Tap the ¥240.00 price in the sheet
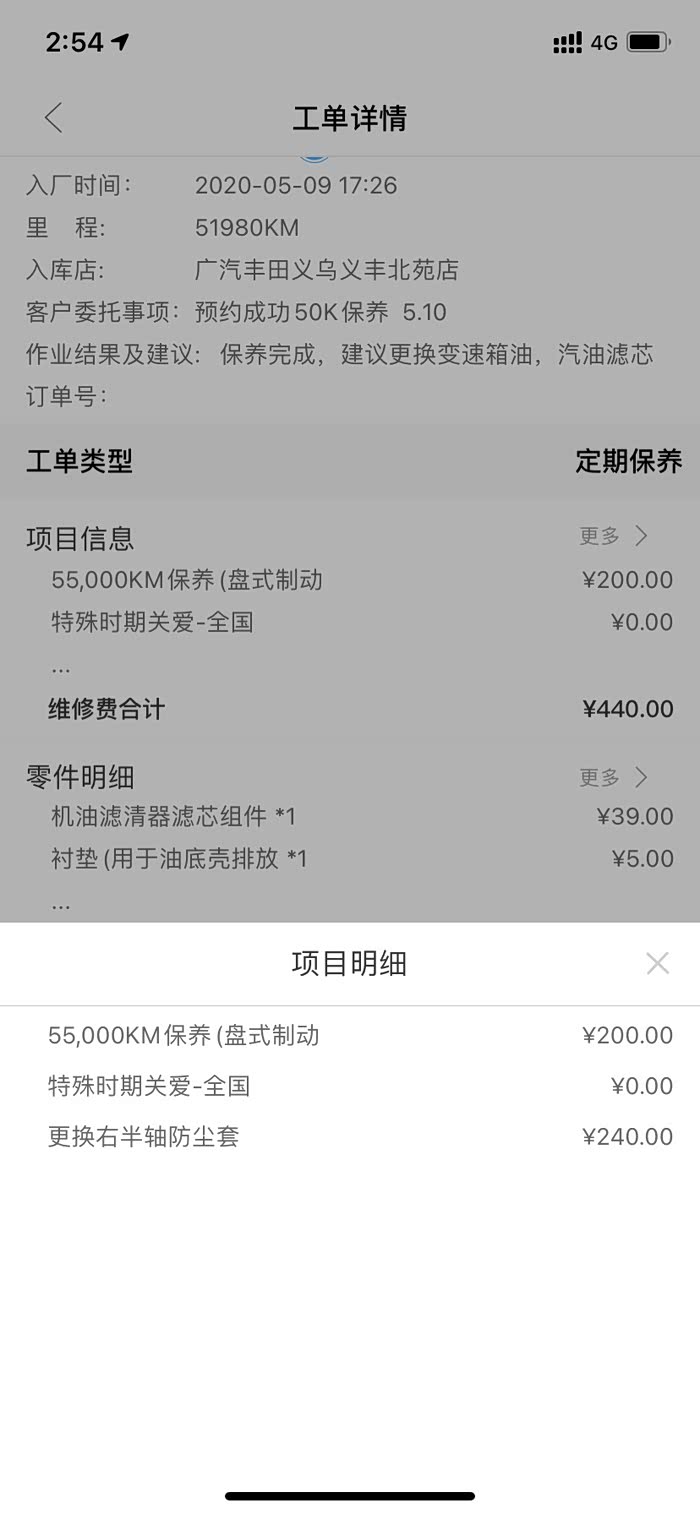Image resolution: width=700 pixels, height=1514 pixels. [627, 1137]
